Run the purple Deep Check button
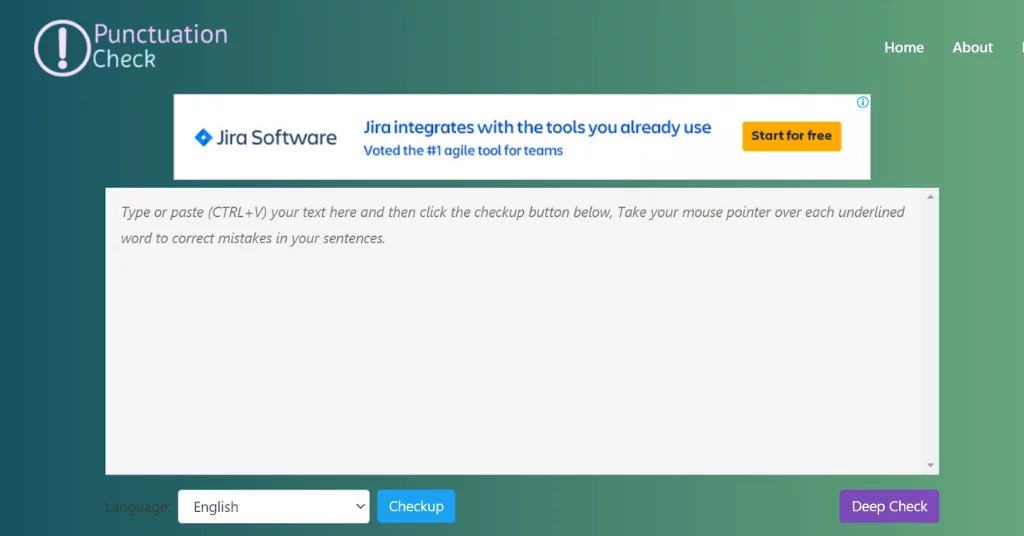The image size is (1024, 536). (x=889, y=506)
